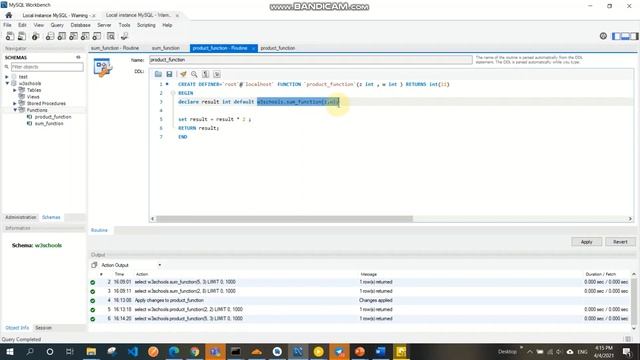
Task: Switch to sum_function - Routine tab
Action: click(x=115, y=48)
